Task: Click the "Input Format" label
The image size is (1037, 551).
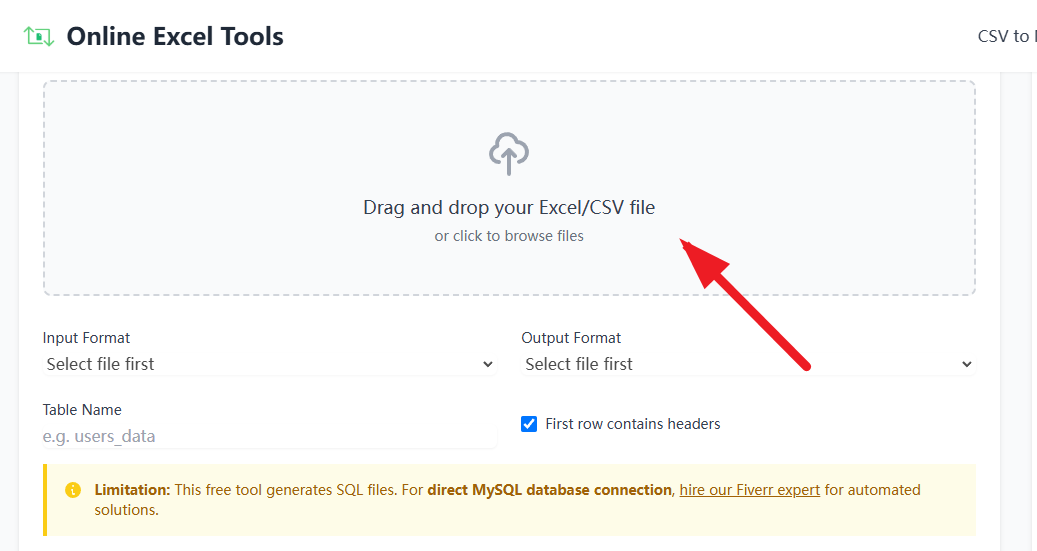Action: 86,338
